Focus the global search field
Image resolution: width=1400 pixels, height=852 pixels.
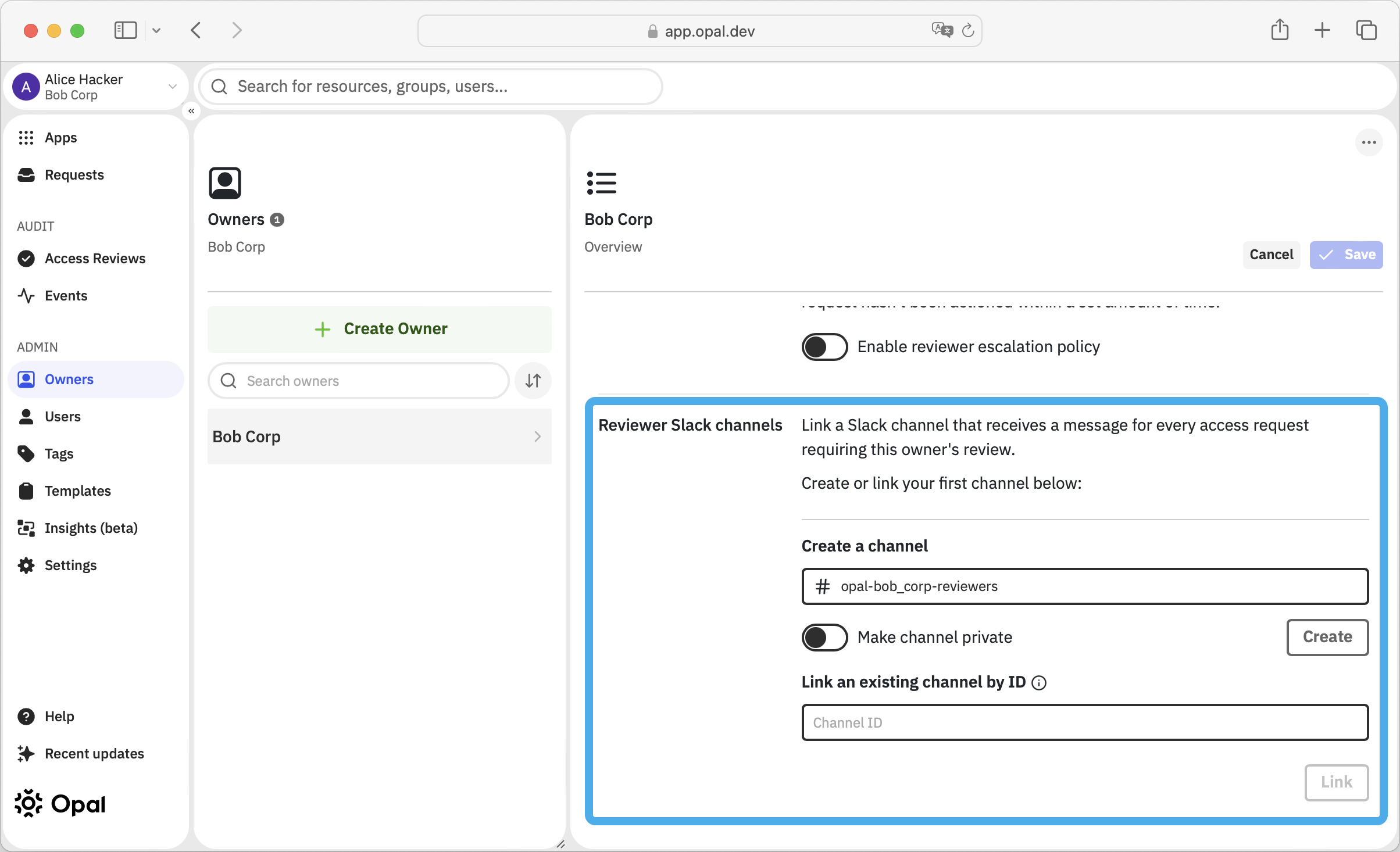point(431,87)
